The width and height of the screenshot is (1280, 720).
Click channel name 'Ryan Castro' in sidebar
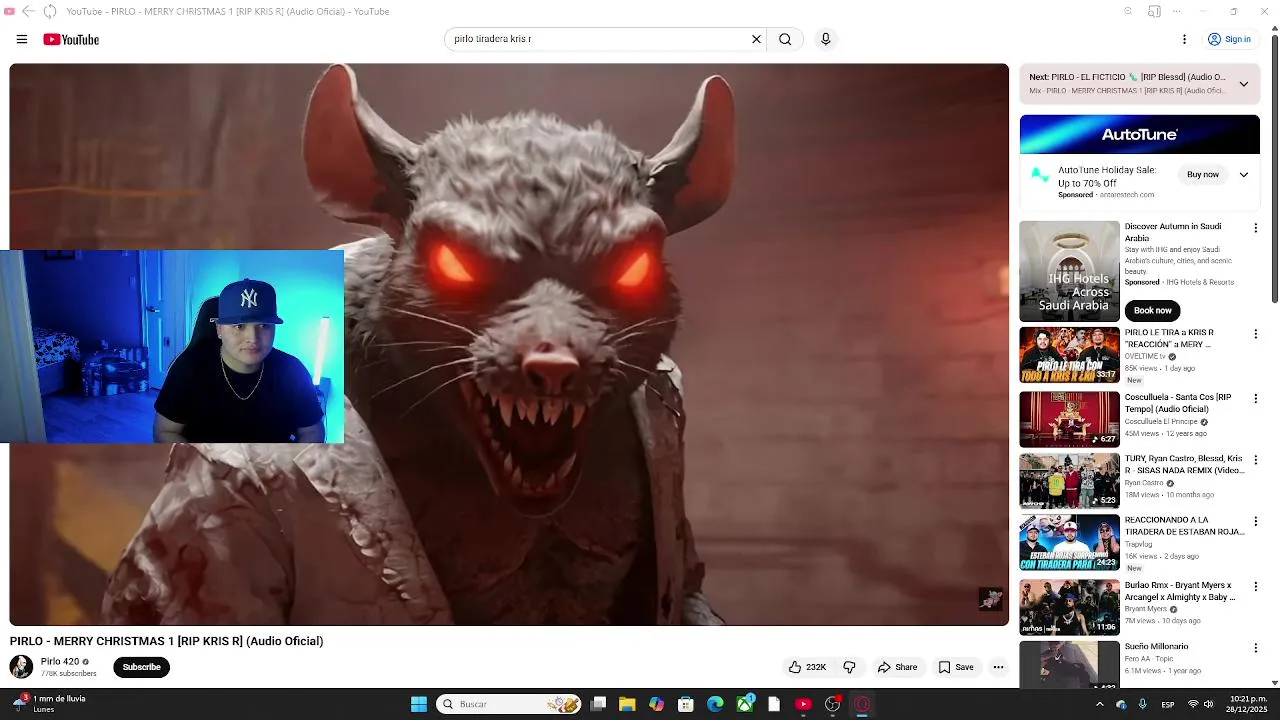[x=1145, y=483]
